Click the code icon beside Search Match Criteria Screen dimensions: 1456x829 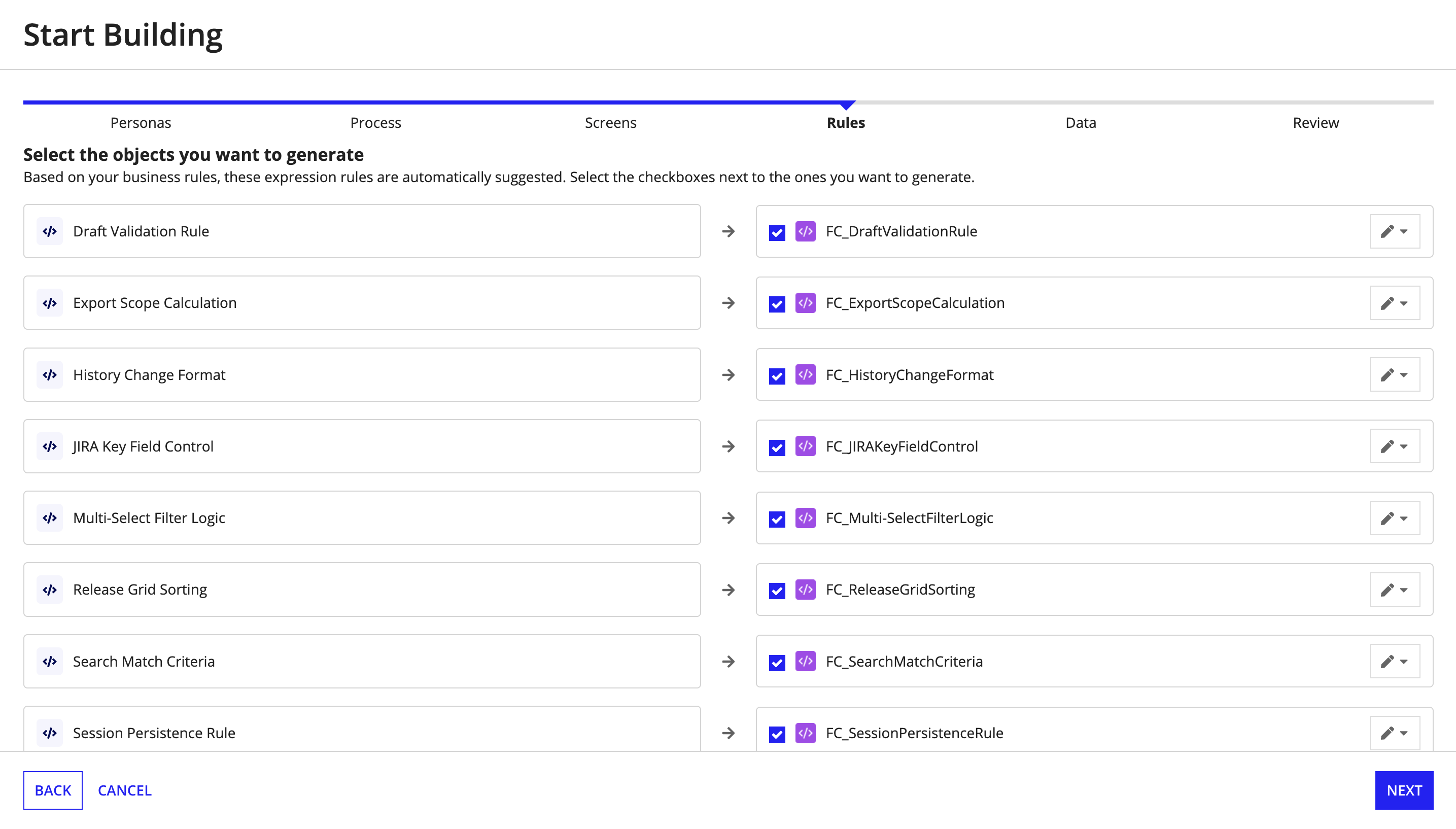50,662
